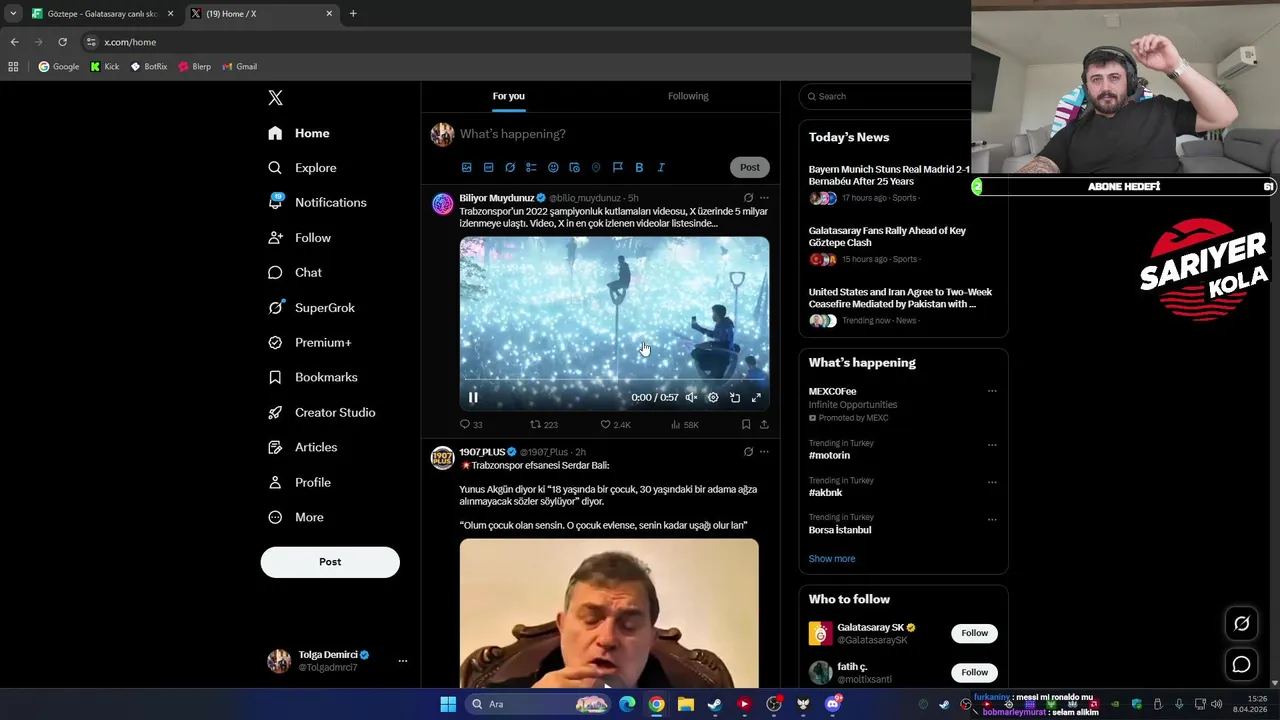Click the video progress bar
Image resolution: width=1280 pixels, height=720 pixels.
coord(614,379)
